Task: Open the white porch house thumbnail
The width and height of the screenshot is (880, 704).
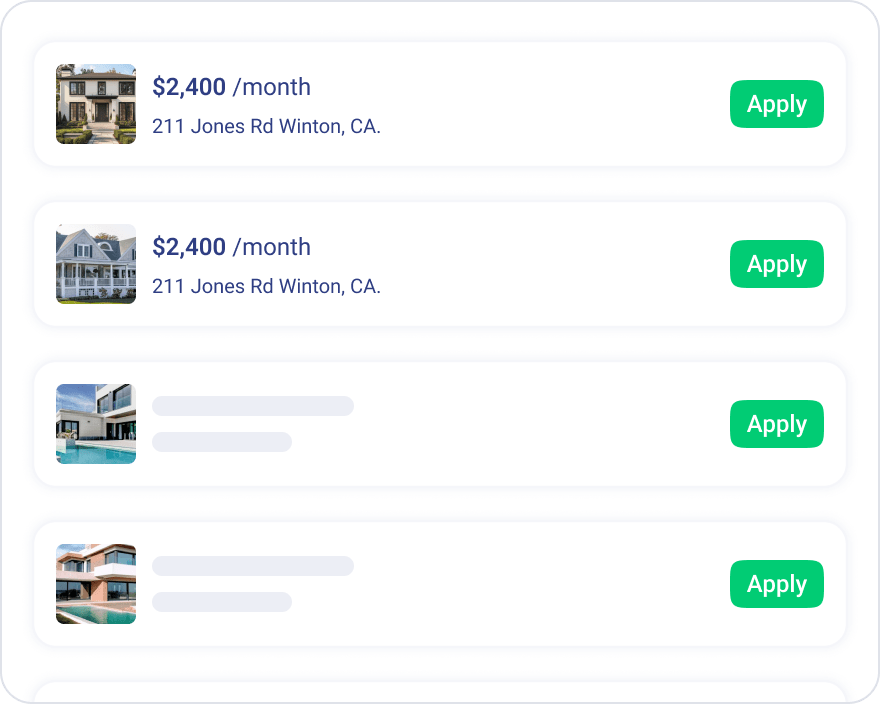Action: 96,264
